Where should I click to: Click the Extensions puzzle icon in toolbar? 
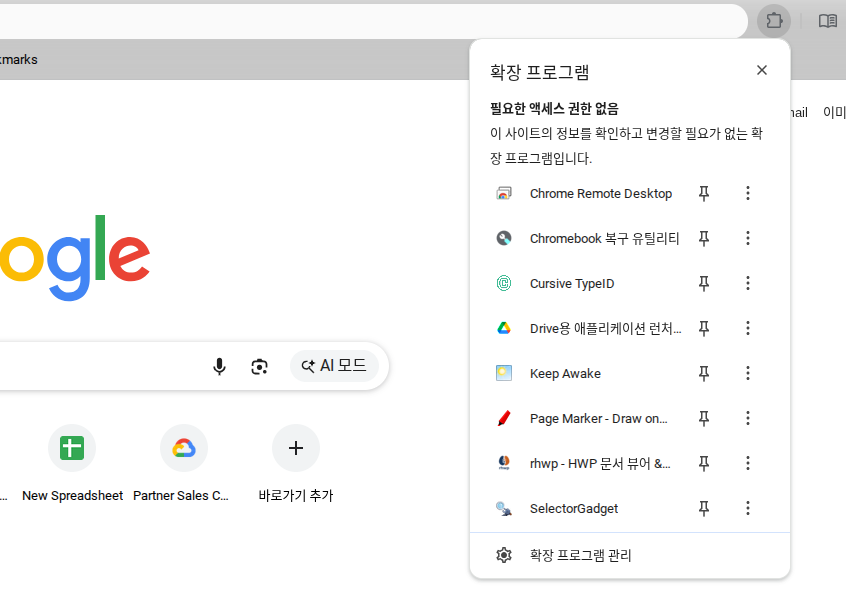774,20
